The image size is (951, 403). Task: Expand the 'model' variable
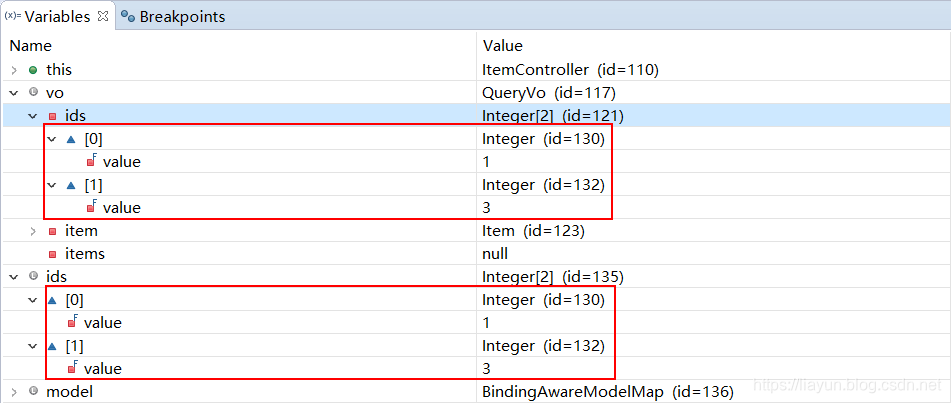pos(15,392)
